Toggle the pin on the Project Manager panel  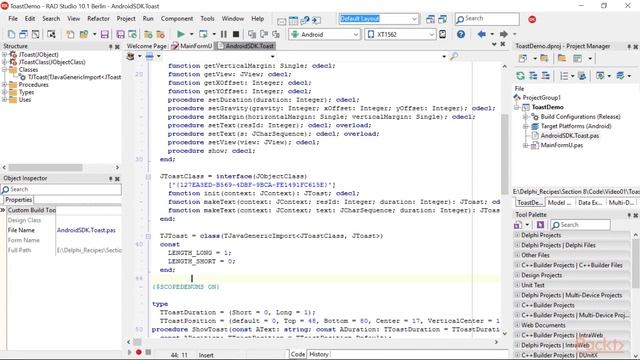pos(629,47)
